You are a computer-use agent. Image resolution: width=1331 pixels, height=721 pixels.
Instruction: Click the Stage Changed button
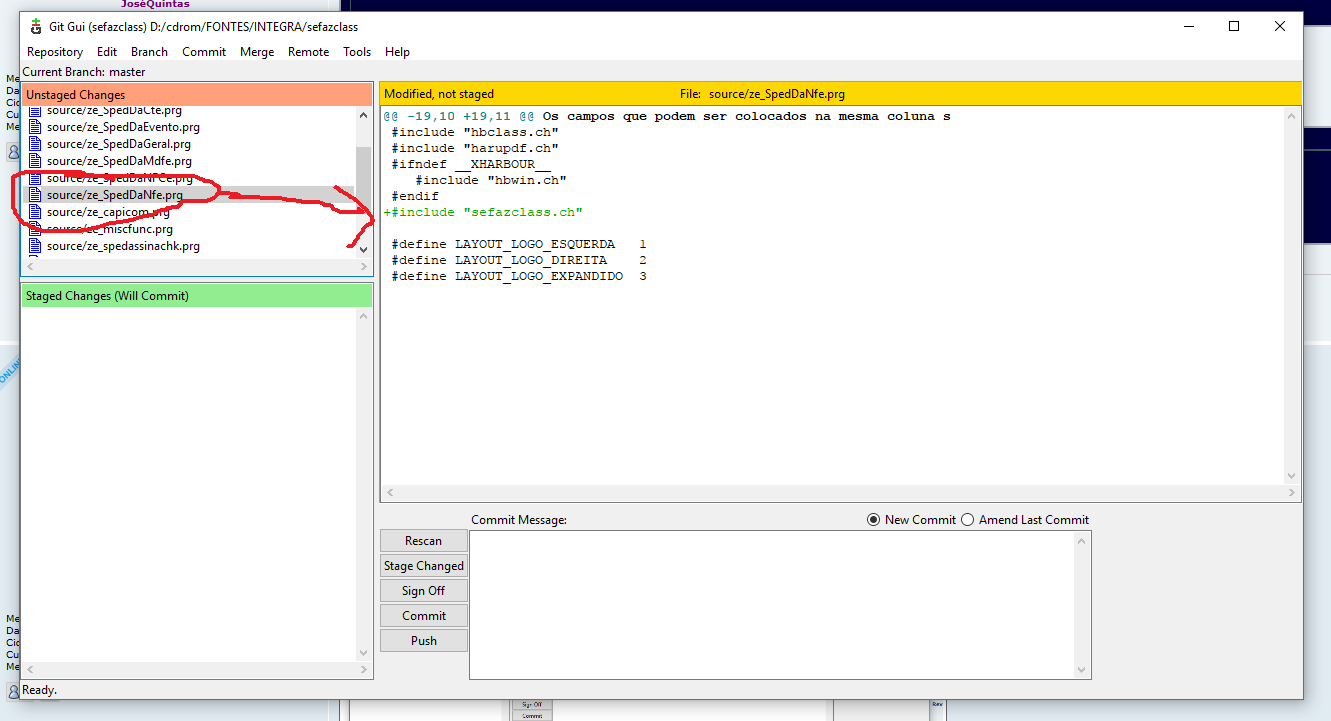pyautogui.click(x=424, y=566)
